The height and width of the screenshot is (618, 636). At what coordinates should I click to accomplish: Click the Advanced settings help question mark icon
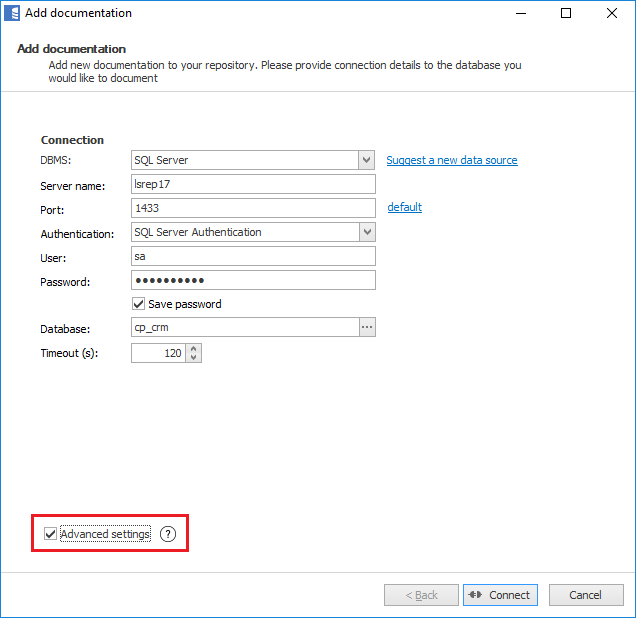168,534
